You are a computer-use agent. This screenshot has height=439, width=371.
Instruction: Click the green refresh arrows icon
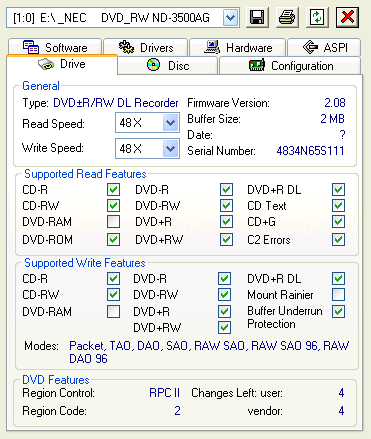tap(317, 17)
